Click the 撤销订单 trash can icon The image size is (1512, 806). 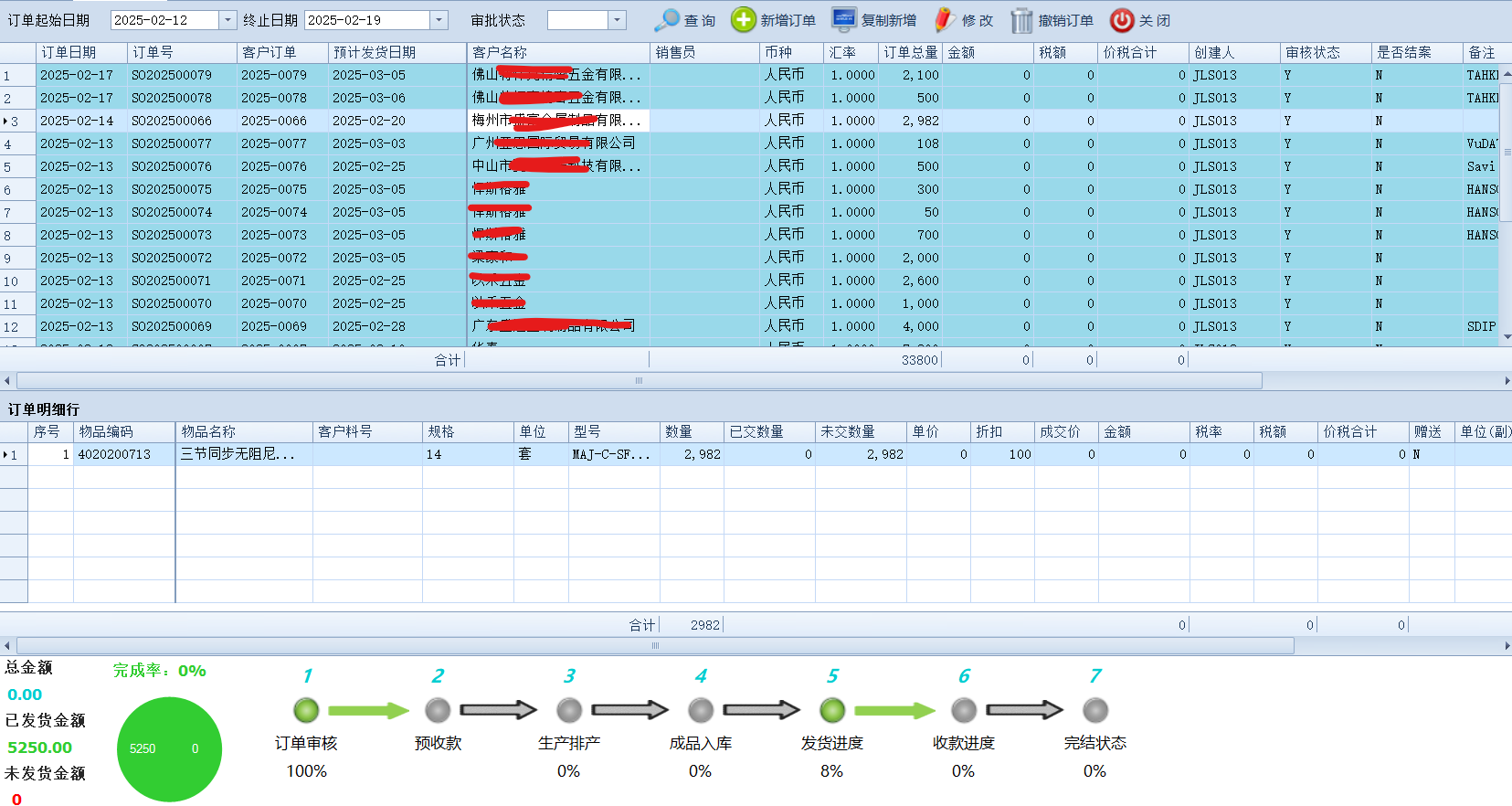click(1021, 20)
